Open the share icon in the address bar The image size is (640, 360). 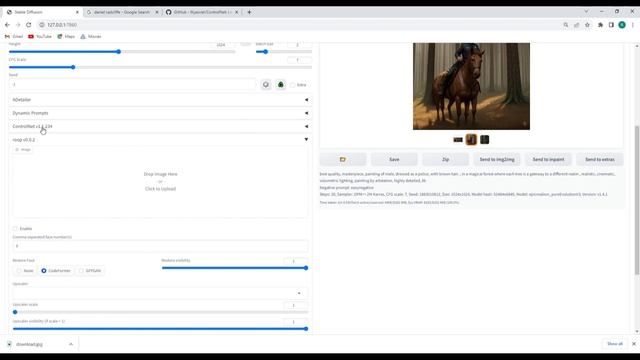(x=576, y=25)
